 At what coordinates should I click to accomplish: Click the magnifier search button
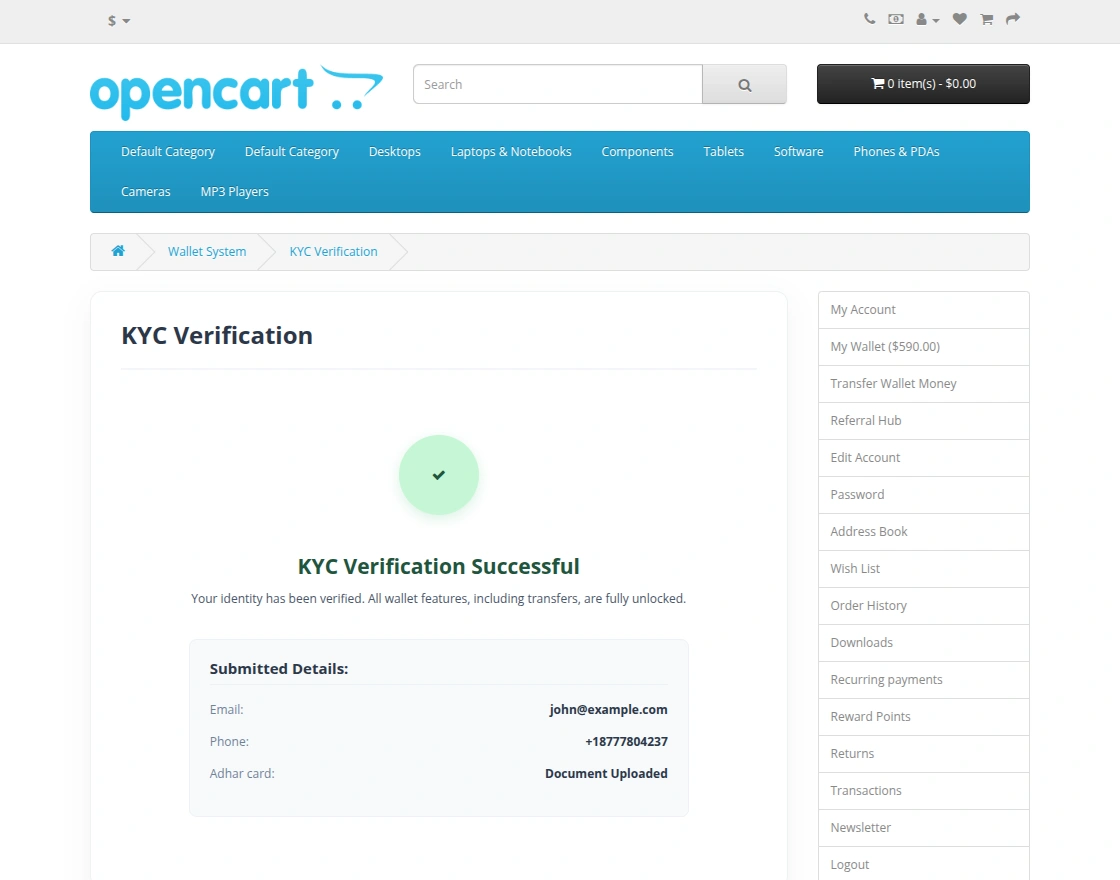click(744, 84)
